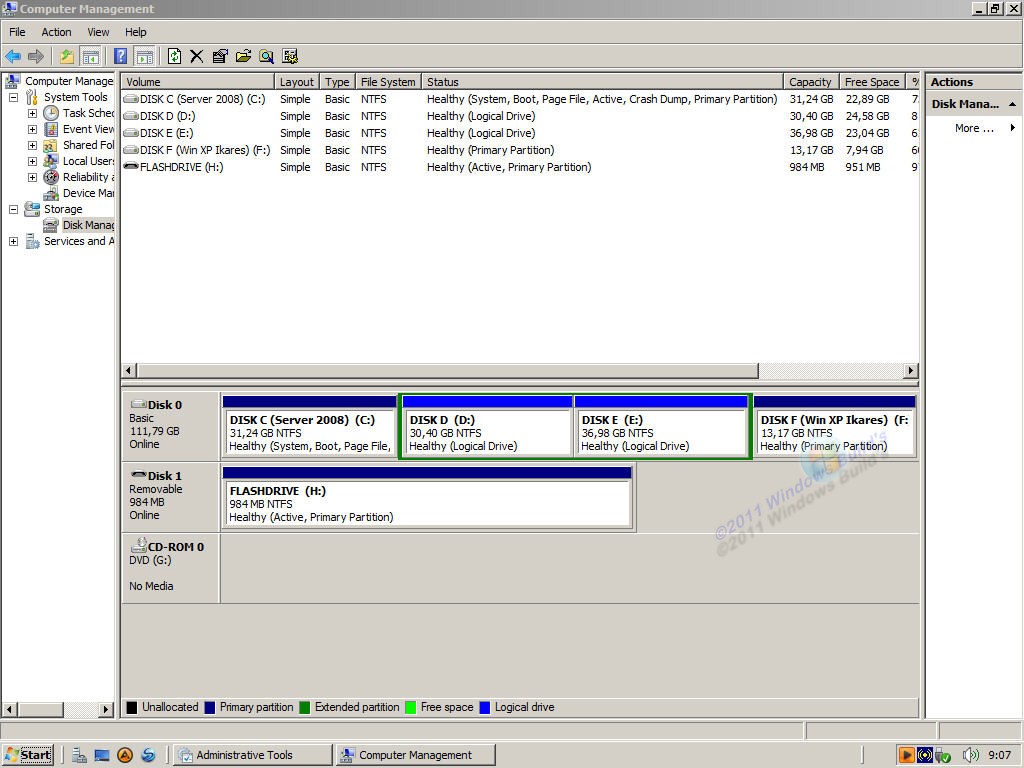
Task: Select DISK C (Server 2008) volume row
Action: point(520,99)
